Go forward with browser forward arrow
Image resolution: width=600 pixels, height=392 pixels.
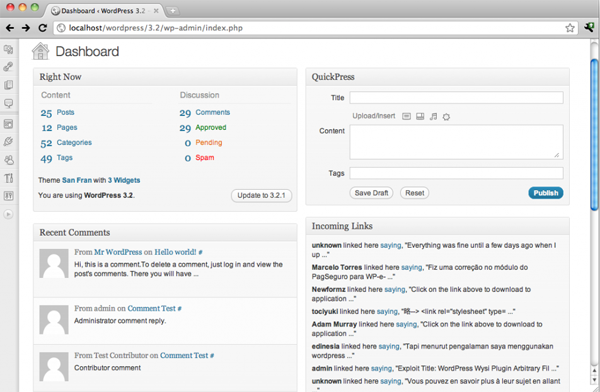[26, 28]
